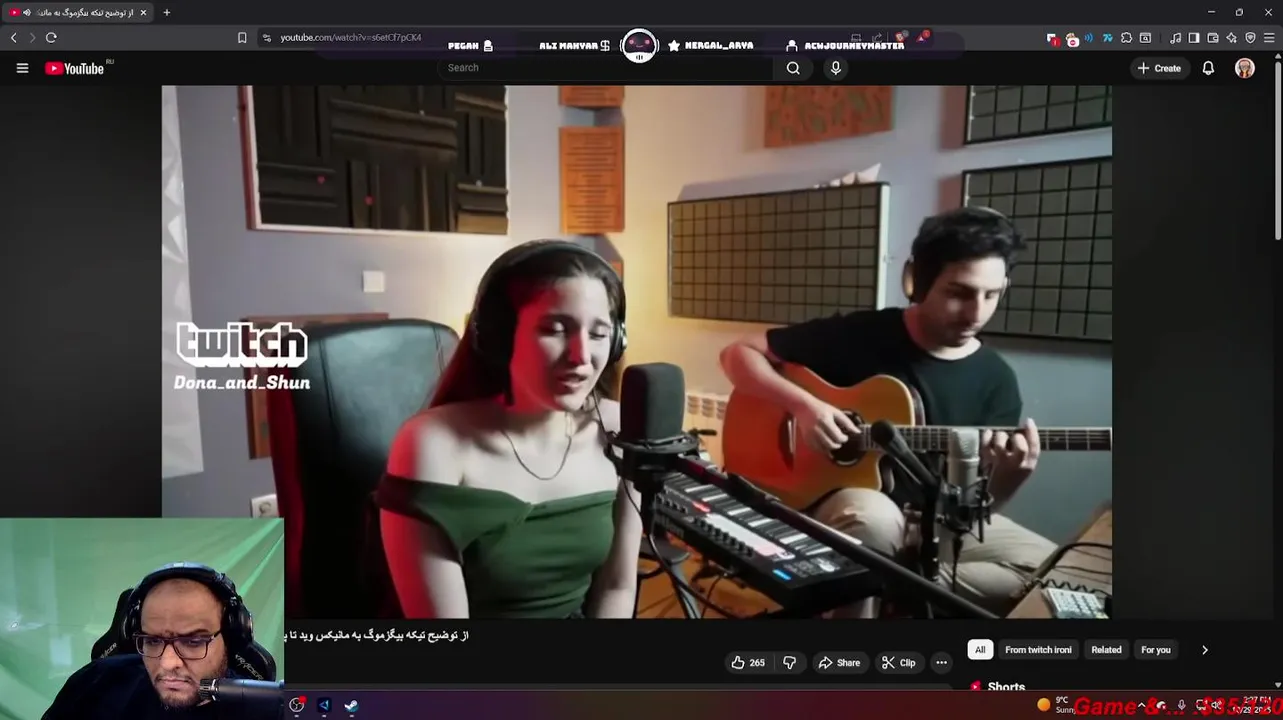Screen dimensions: 1283x720
Task: Click the Persian video title text
Action: [x=377, y=635]
